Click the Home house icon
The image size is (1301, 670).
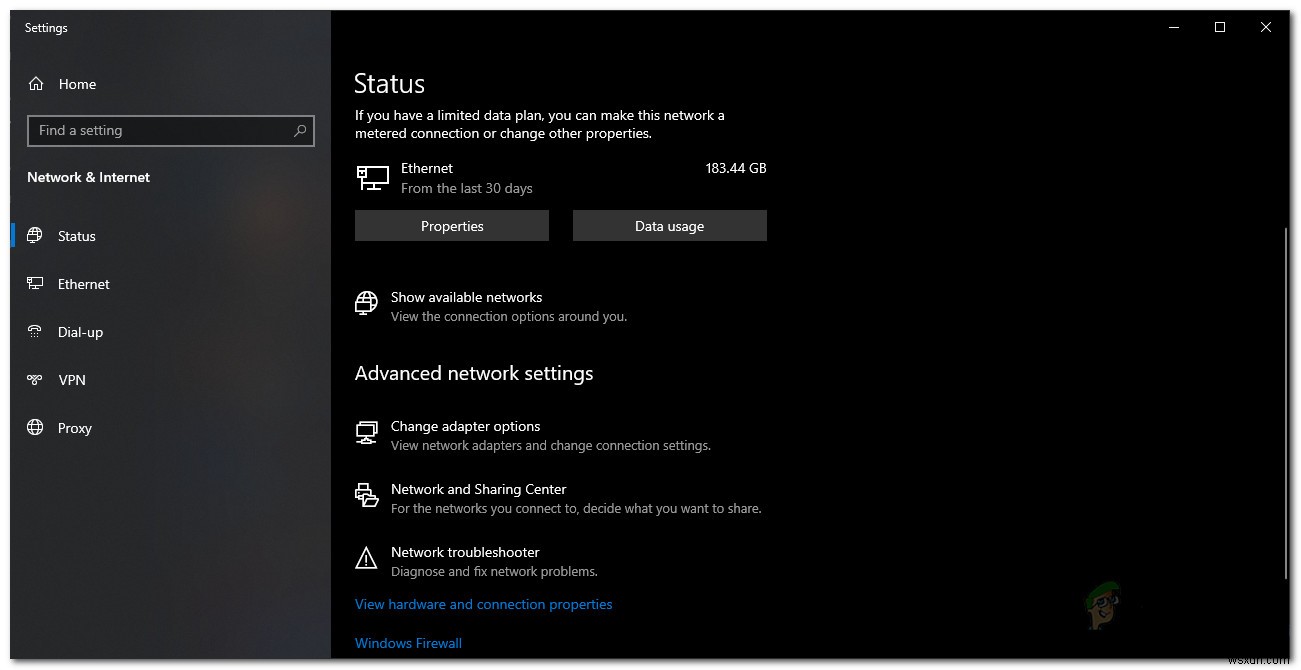click(x=37, y=84)
